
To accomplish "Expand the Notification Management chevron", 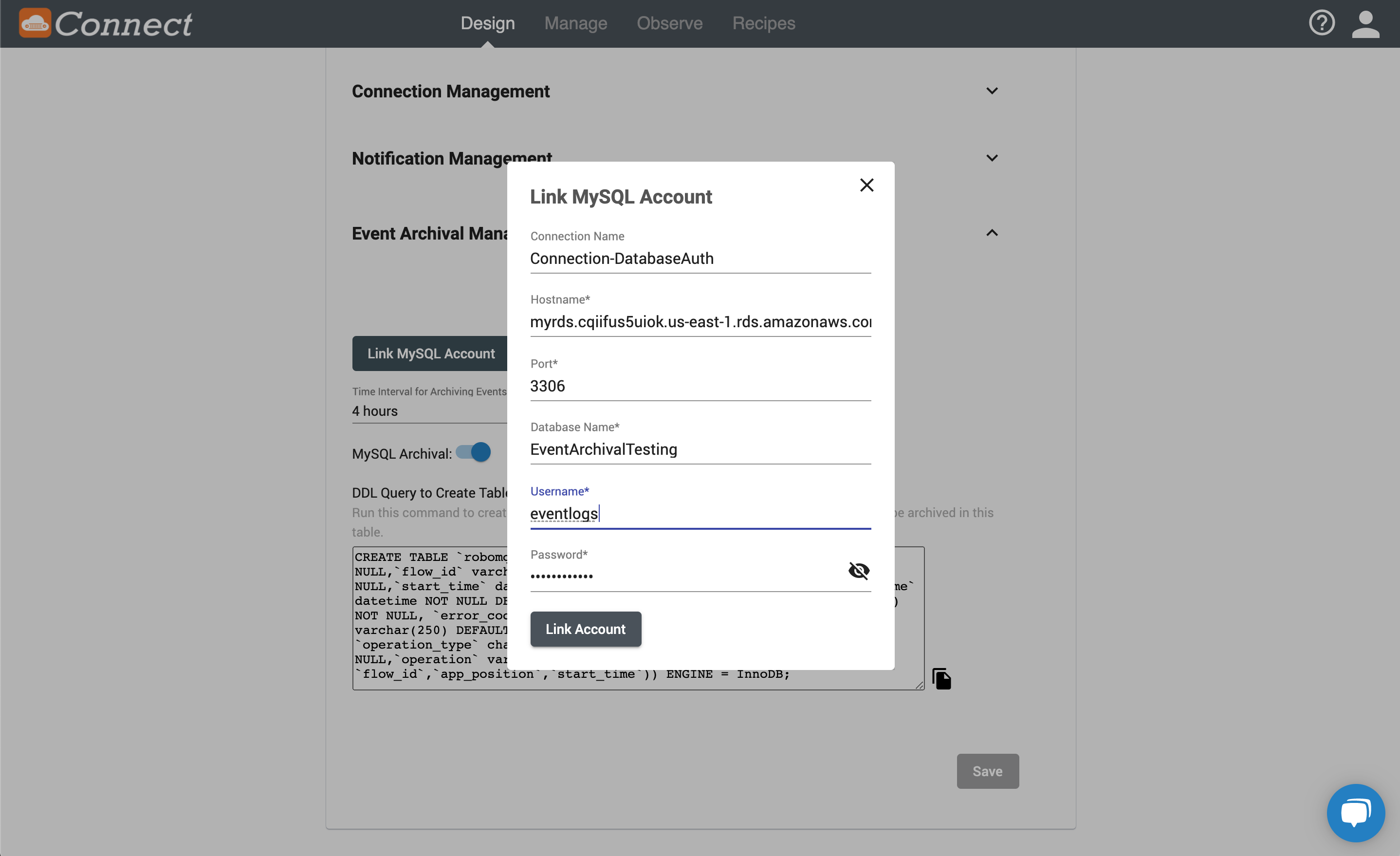I will pyautogui.click(x=992, y=158).
